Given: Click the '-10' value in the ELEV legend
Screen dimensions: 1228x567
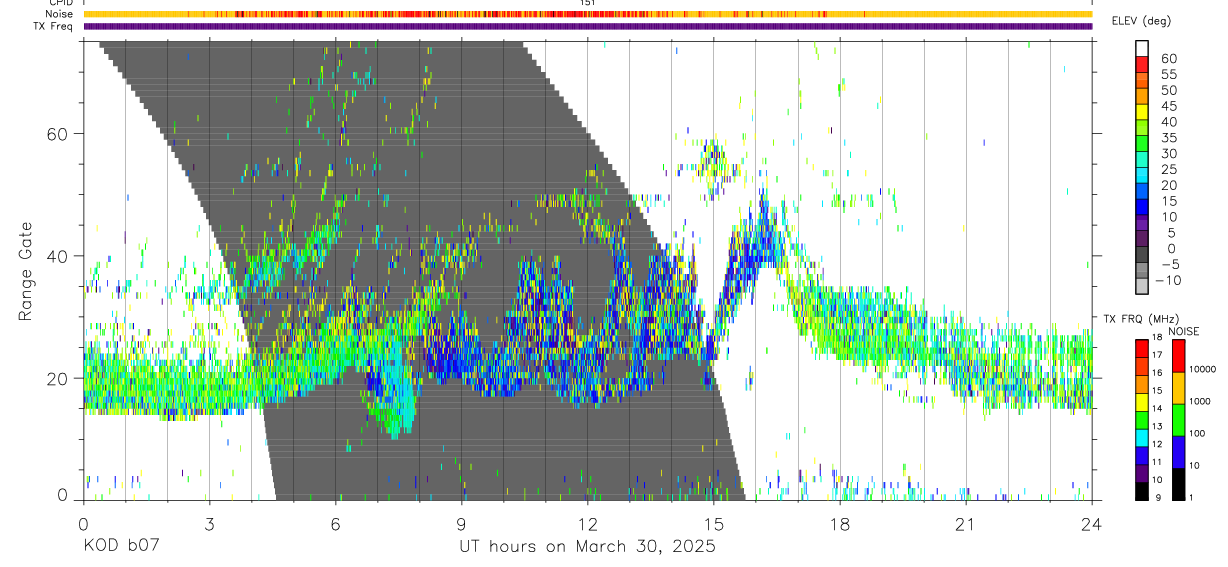Looking at the screenshot, I should tap(1167, 281).
